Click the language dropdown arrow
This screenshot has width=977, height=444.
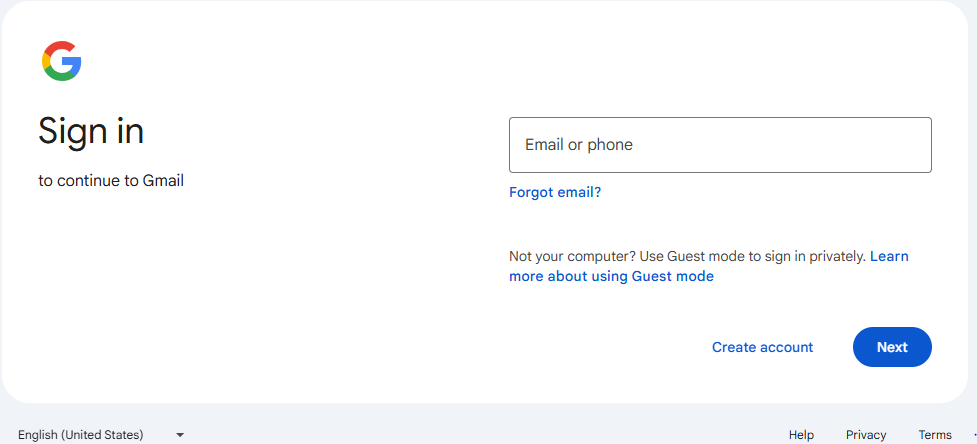click(x=180, y=434)
